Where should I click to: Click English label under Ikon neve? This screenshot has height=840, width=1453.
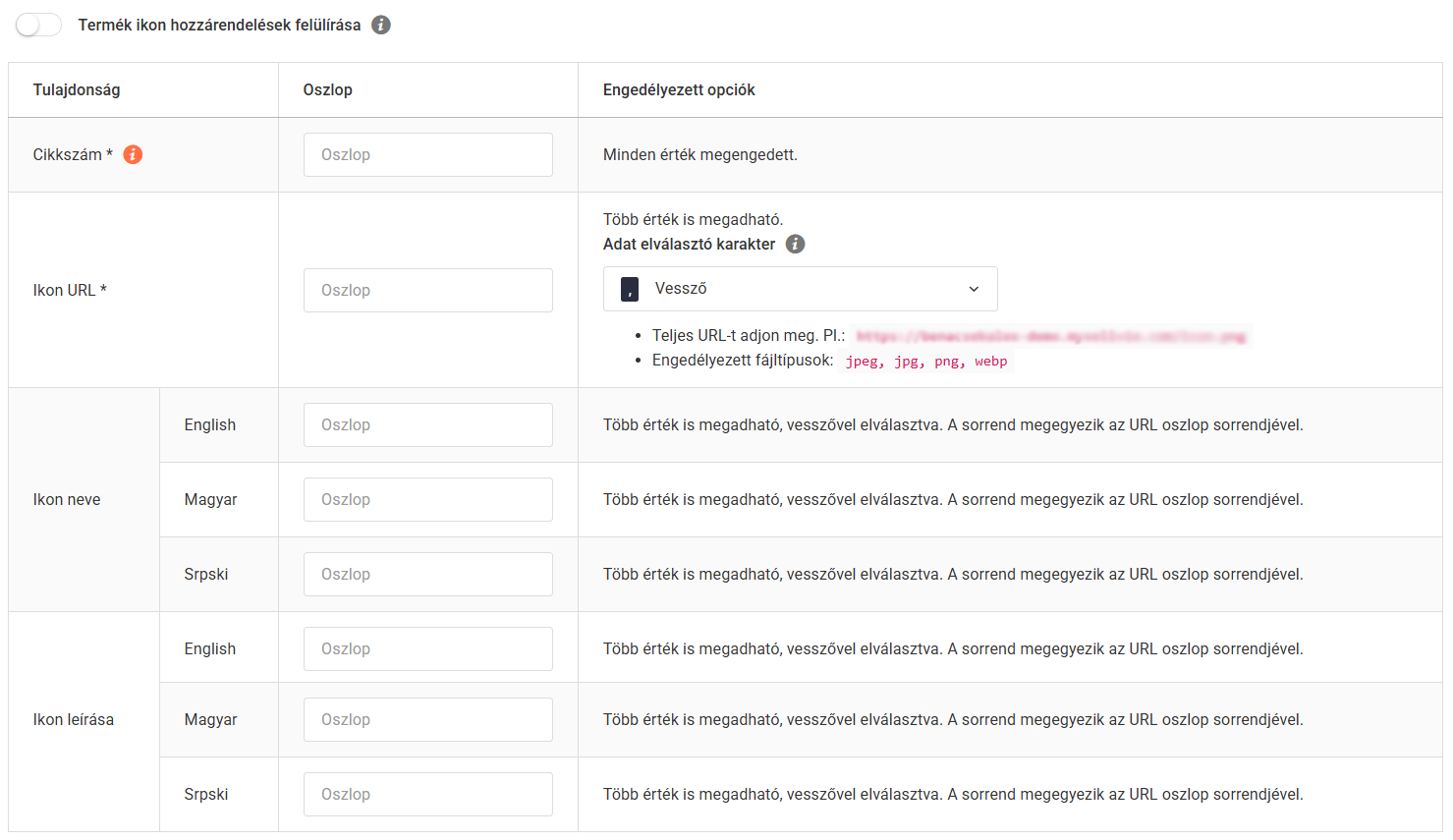tap(210, 424)
